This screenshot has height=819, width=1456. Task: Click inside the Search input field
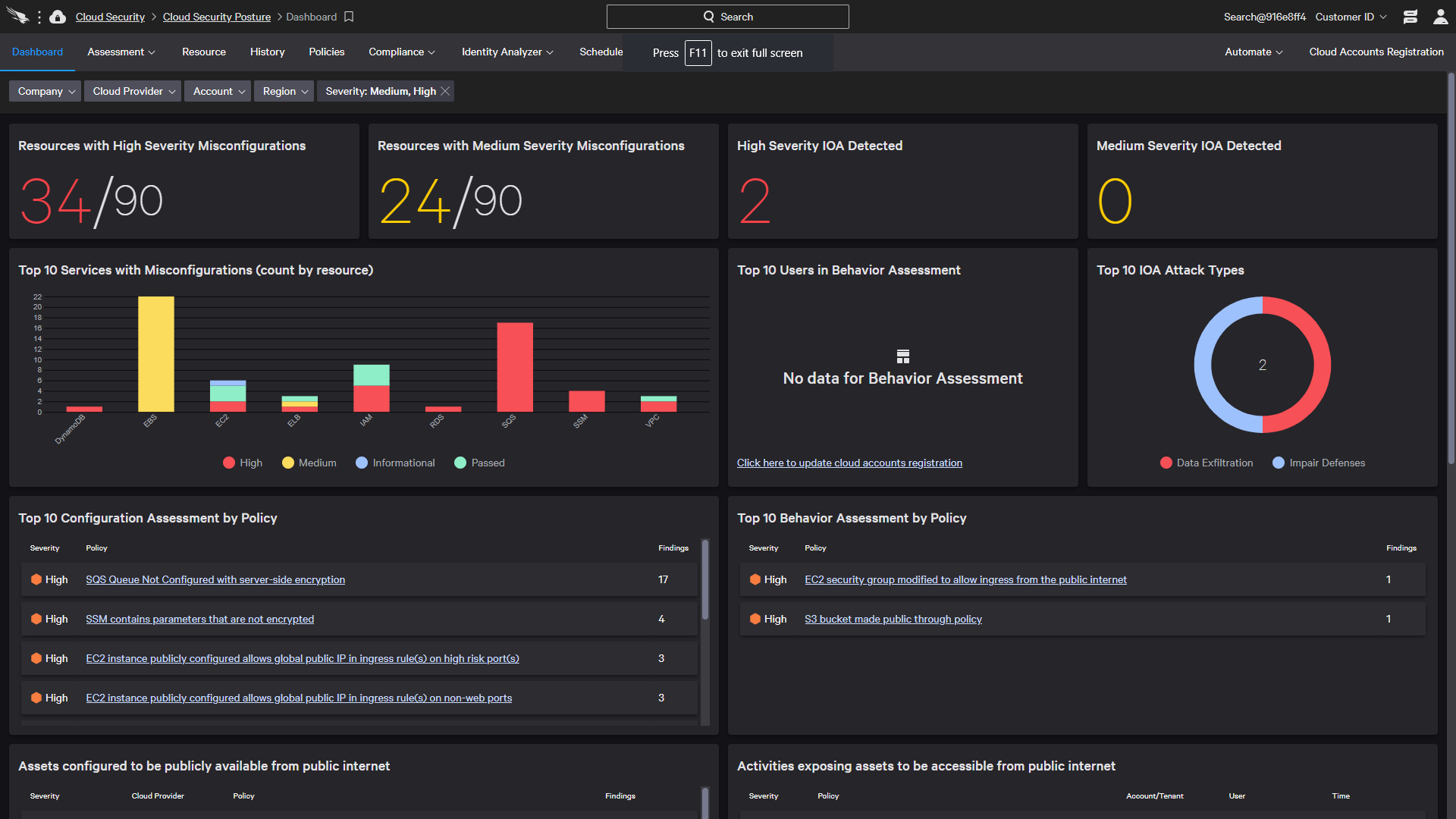(x=728, y=17)
